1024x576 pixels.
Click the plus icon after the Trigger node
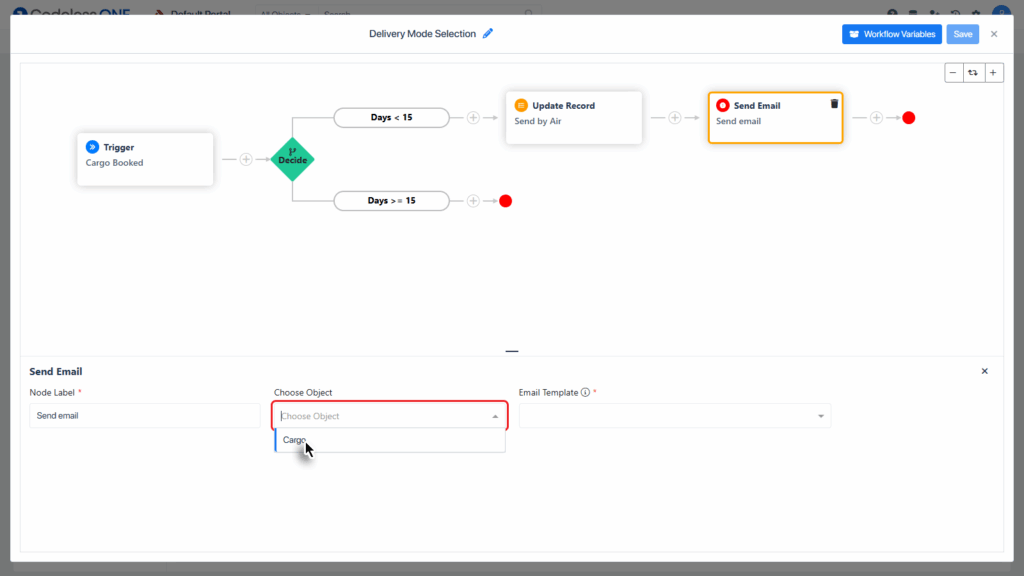246,159
